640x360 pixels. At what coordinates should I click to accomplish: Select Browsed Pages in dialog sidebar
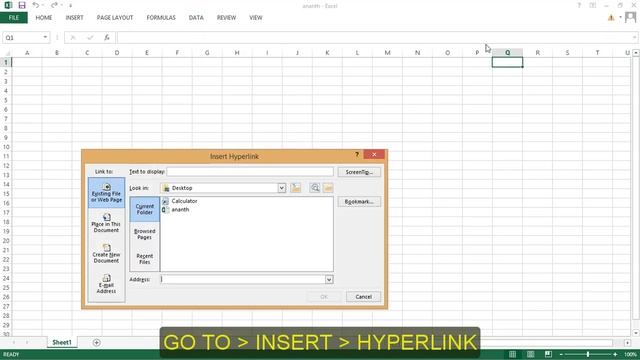145,234
